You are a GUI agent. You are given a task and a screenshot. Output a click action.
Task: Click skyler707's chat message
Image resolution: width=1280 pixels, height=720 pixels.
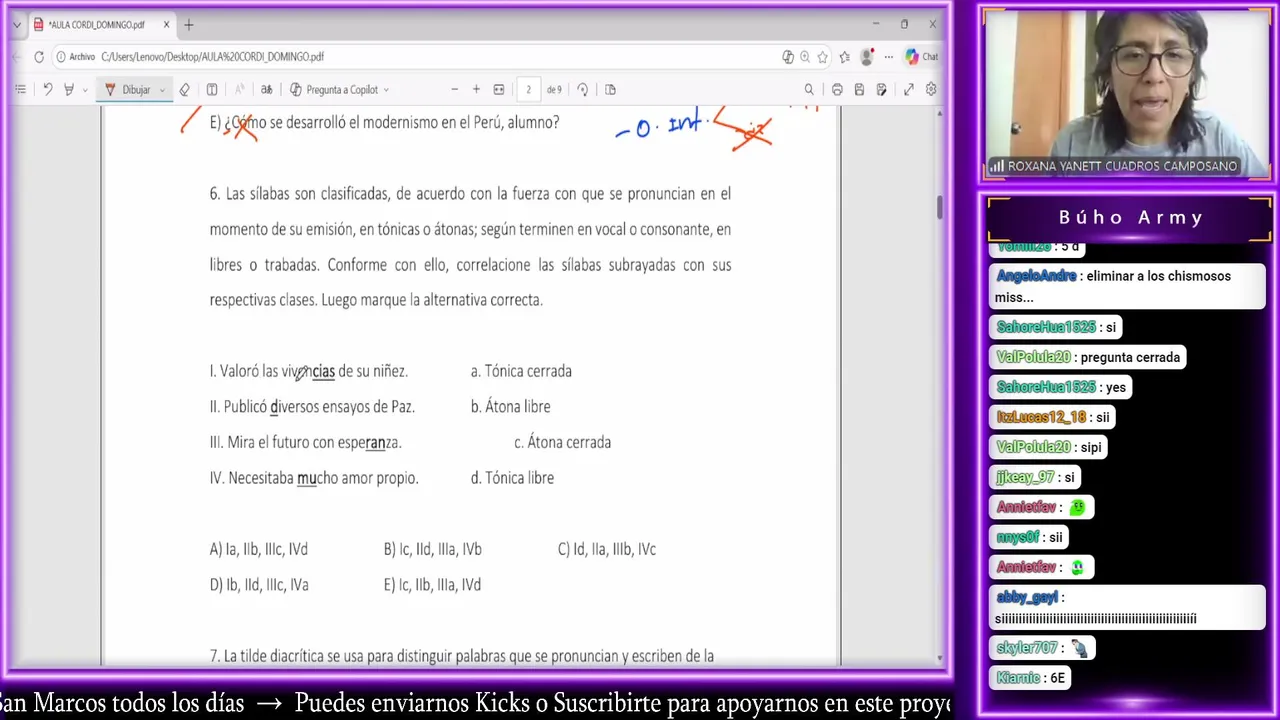pyautogui.click(x=1043, y=648)
